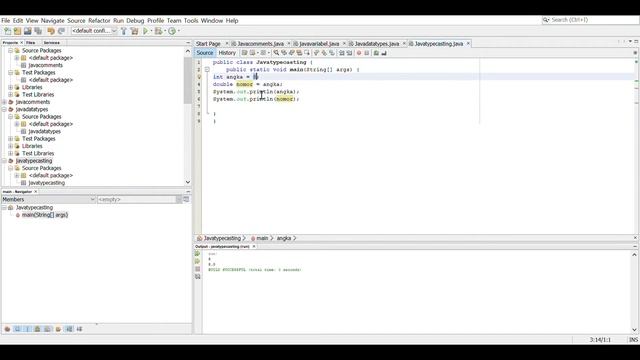Switch to the History view button
Image resolution: width=640 pixels, height=360 pixels.
[227, 53]
